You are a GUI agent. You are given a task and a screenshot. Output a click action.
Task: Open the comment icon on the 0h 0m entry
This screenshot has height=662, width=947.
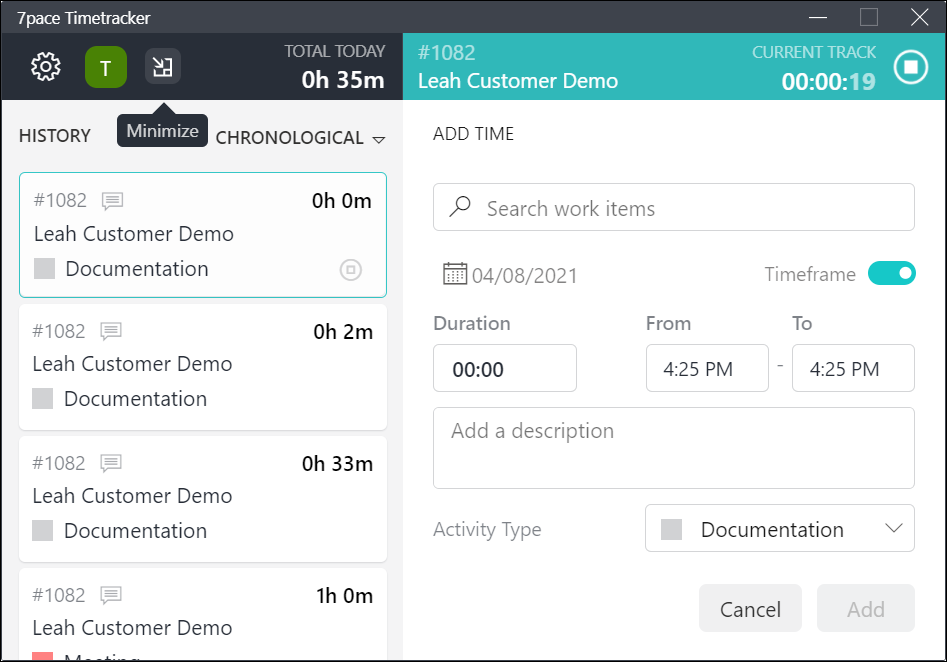(x=112, y=201)
